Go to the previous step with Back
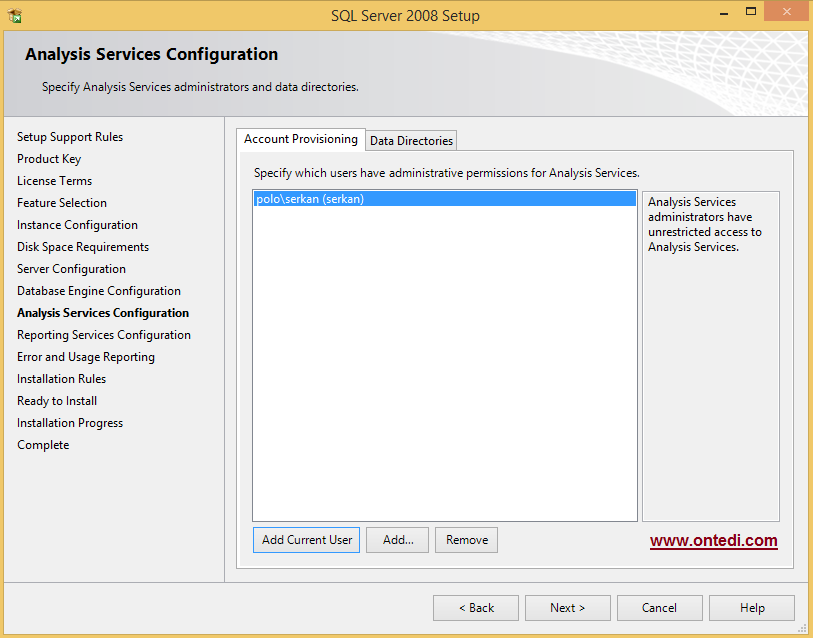This screenshot has width=813, height=638. 476,608
